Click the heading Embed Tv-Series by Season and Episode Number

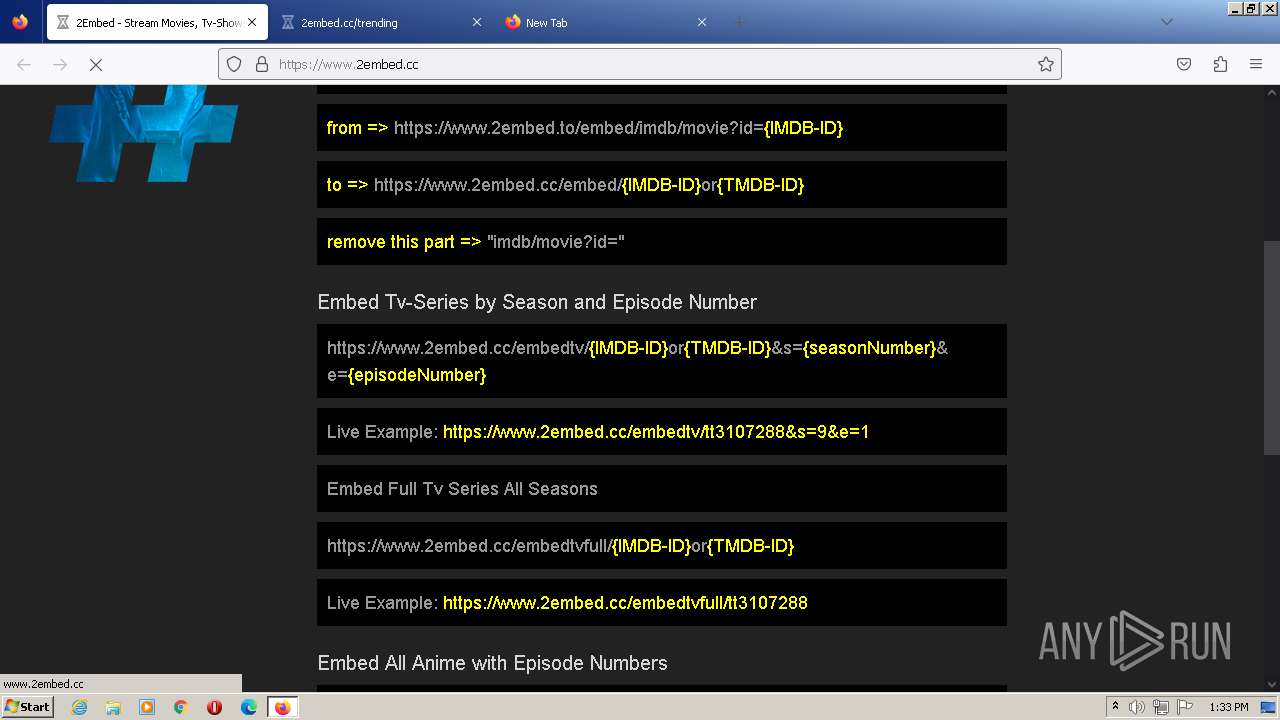tap(537, 302)
